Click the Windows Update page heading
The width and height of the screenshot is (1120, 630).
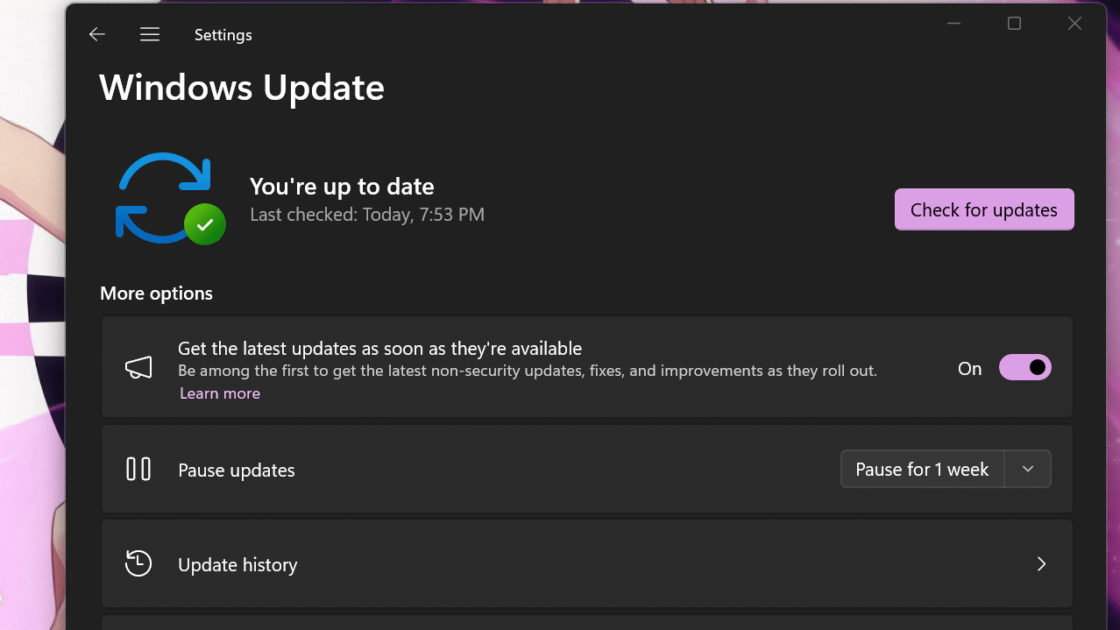[242, 88]
